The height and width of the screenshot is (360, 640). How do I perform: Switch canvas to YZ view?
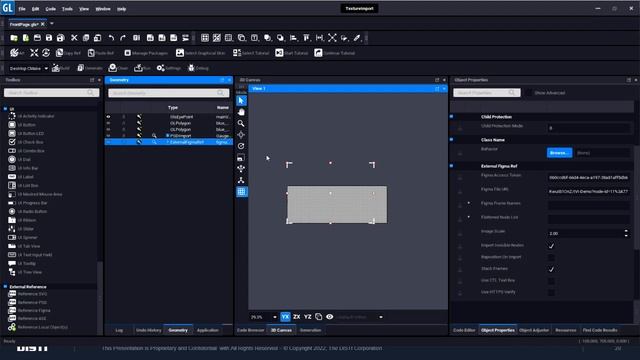point(308,317)
